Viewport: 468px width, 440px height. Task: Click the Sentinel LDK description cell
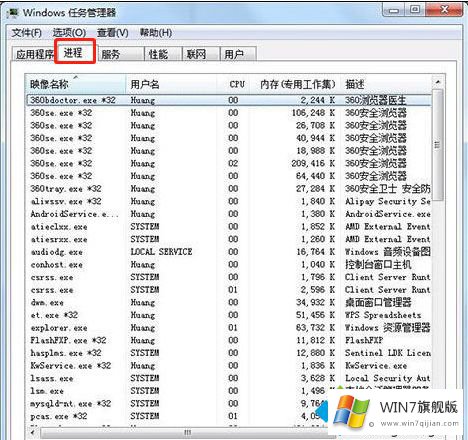[388, 353]
